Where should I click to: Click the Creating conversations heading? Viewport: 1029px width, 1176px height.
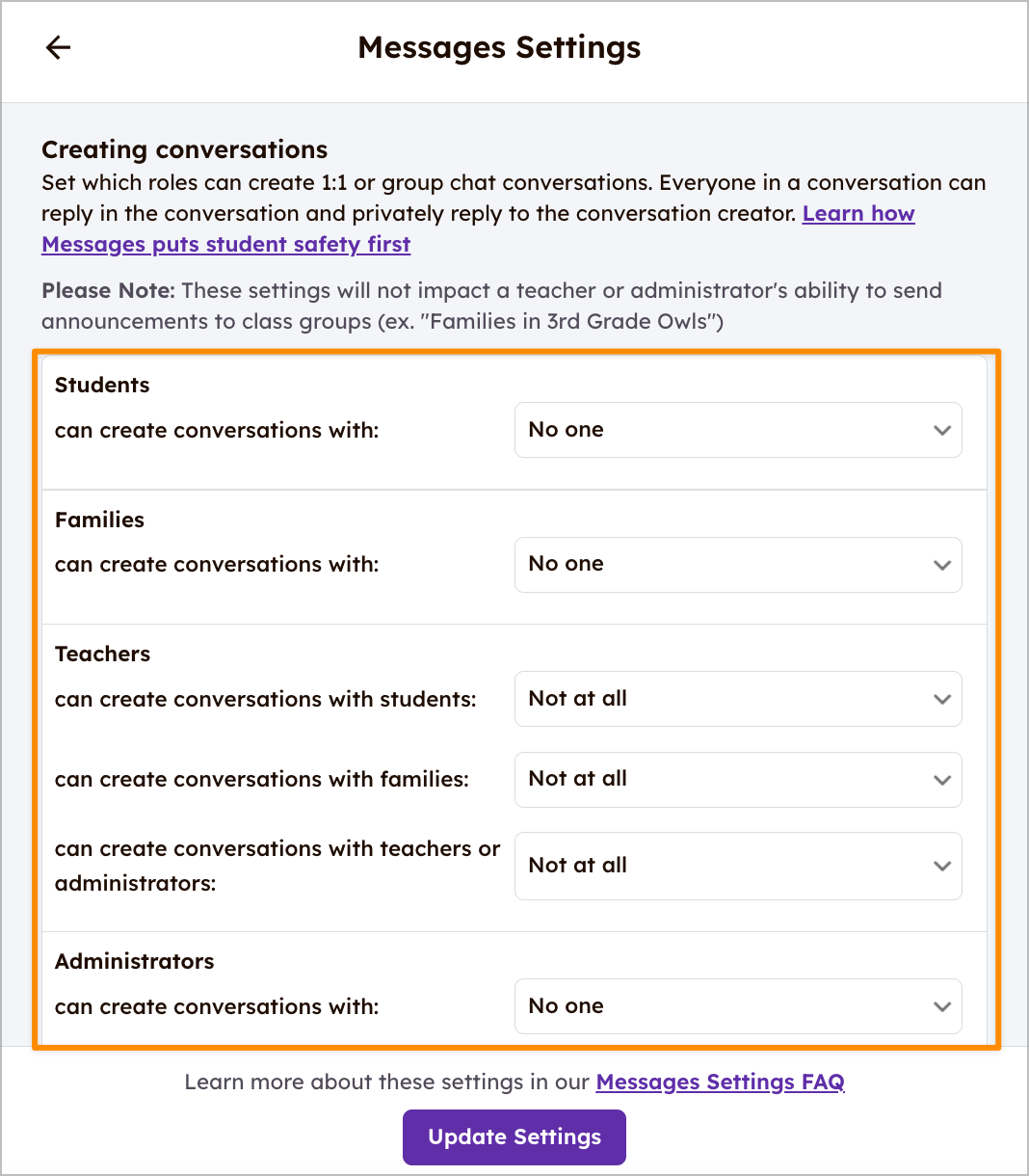pos(184,149)
